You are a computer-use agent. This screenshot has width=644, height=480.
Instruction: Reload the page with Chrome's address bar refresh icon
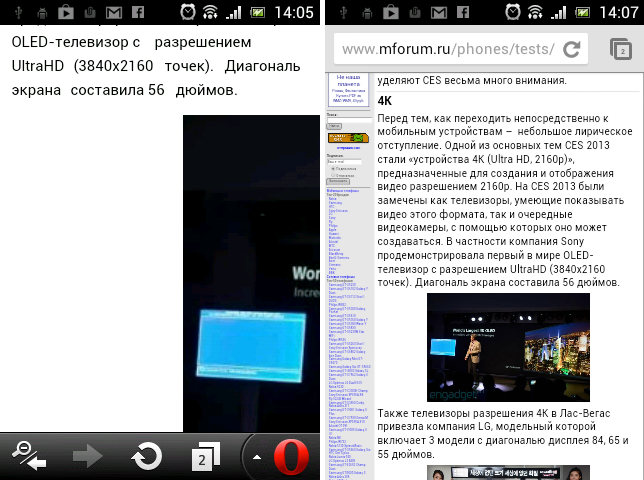pyautogui.click(x=572, y=49)
